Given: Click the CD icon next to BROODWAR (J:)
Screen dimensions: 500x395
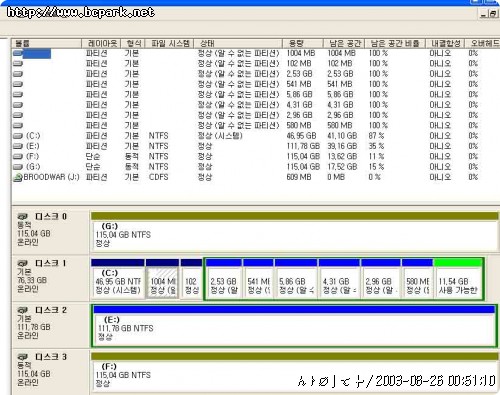Looking at the screenshot, I should click(x=17, y=177).
